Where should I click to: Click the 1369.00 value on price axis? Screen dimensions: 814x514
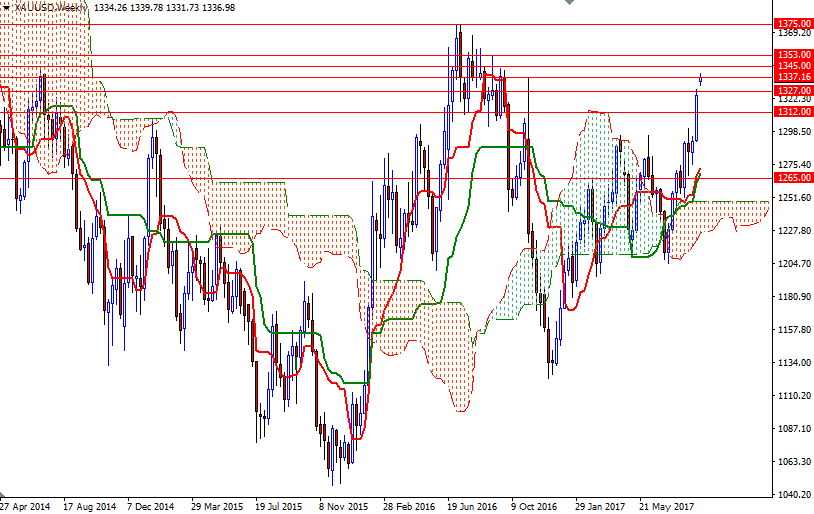click(793, 33)
